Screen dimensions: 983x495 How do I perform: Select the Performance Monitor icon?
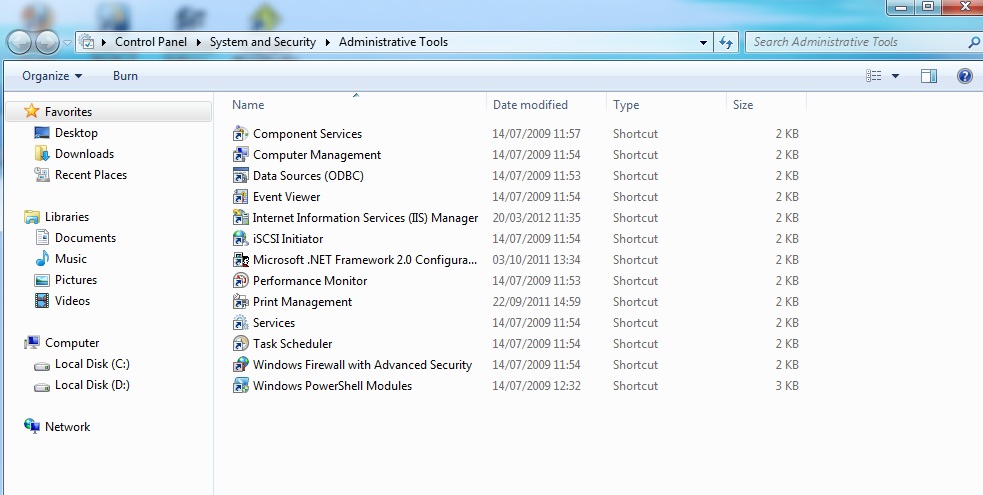241,281
